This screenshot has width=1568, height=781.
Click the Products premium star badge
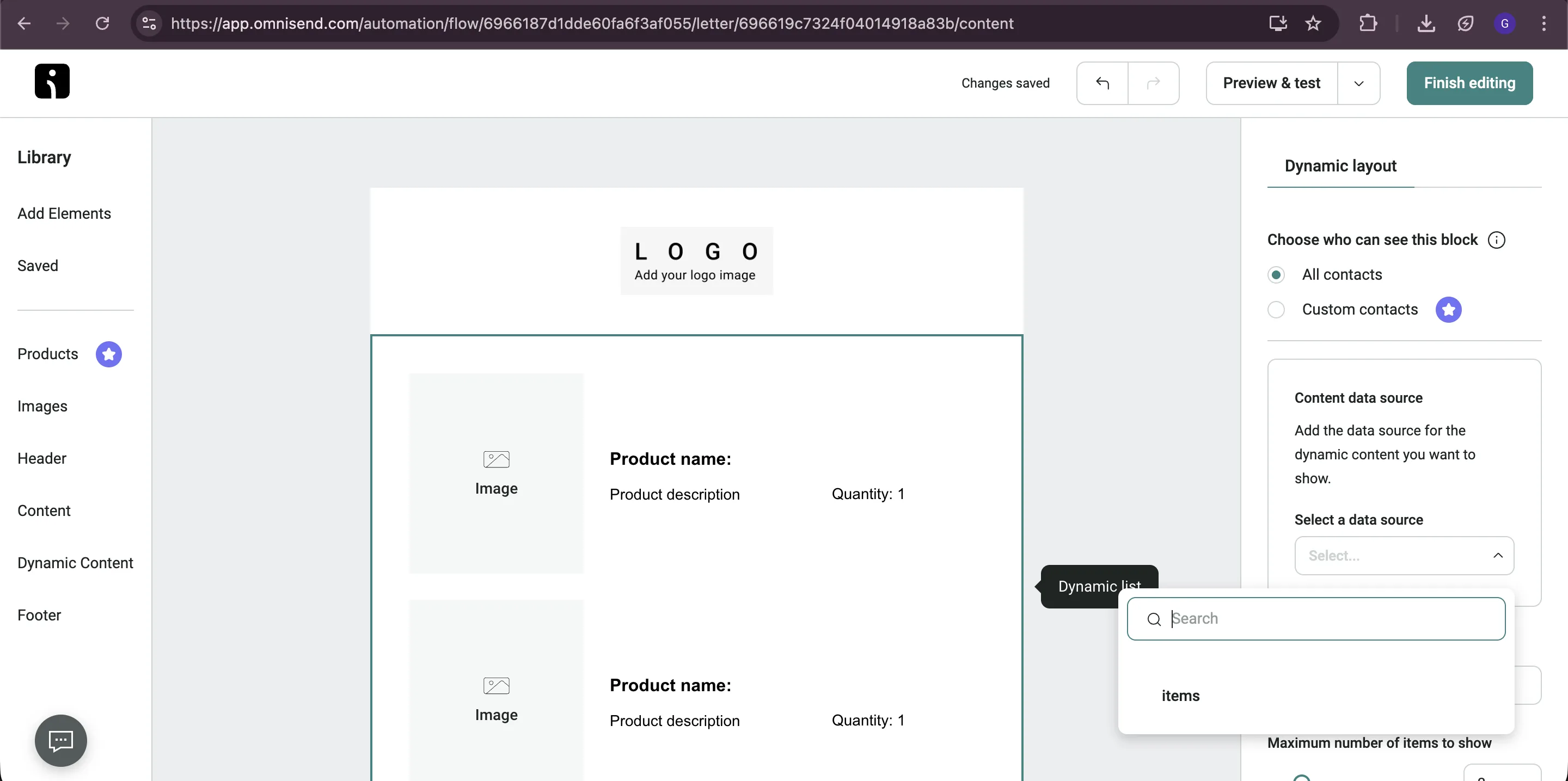109,354
